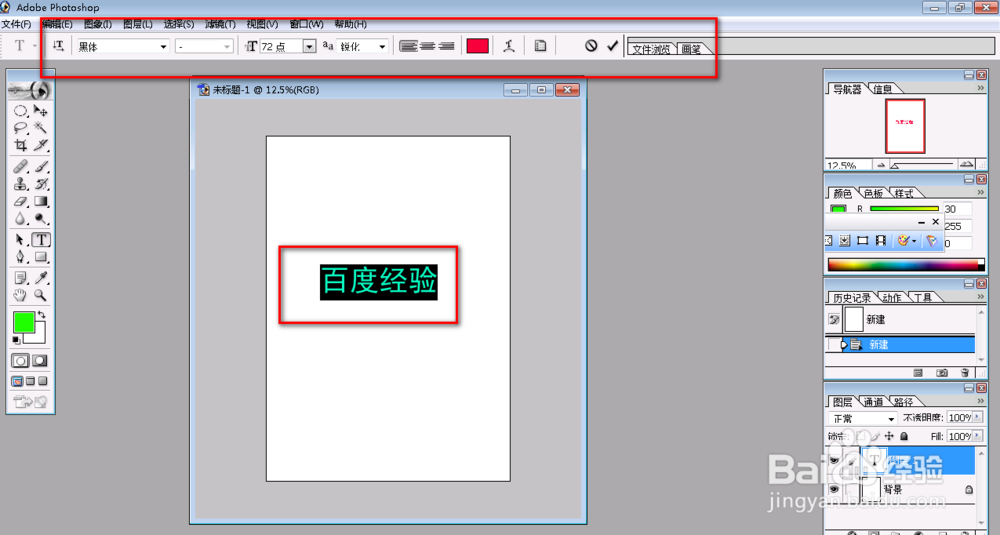The image size is (1000, 535).
Task: Select the Clone Stamp tool
Action: coord(20,184)
